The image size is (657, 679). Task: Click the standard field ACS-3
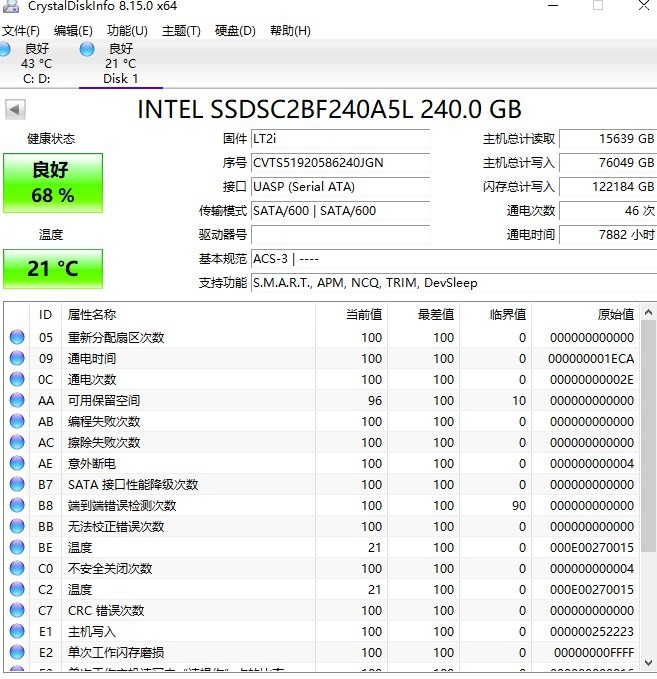click(454, 259)
